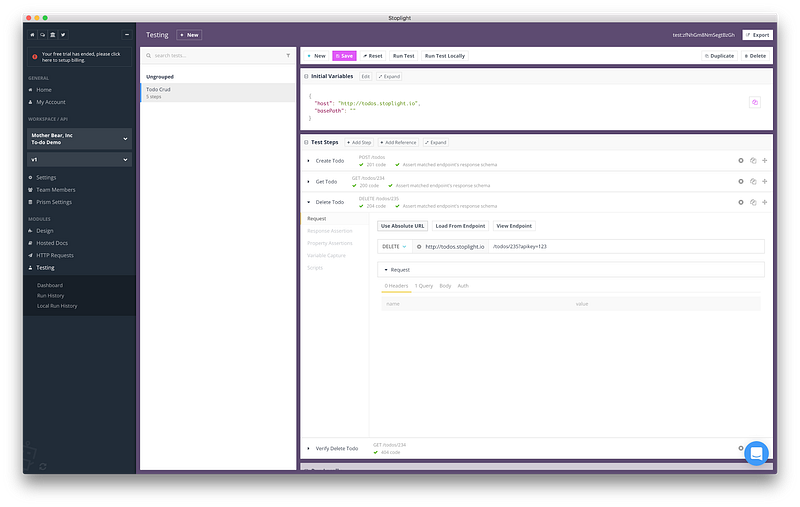Click the home icon in sidebar top bar

point(32,35)
